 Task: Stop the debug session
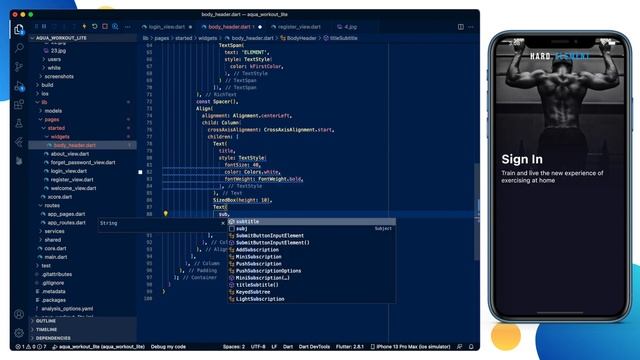(105, 27)
